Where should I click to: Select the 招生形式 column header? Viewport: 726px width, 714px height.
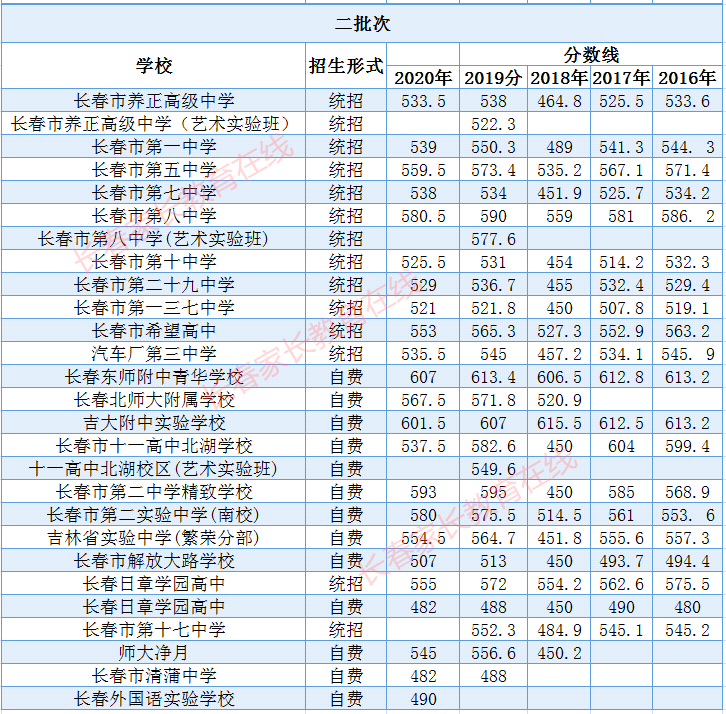[346, 66]
